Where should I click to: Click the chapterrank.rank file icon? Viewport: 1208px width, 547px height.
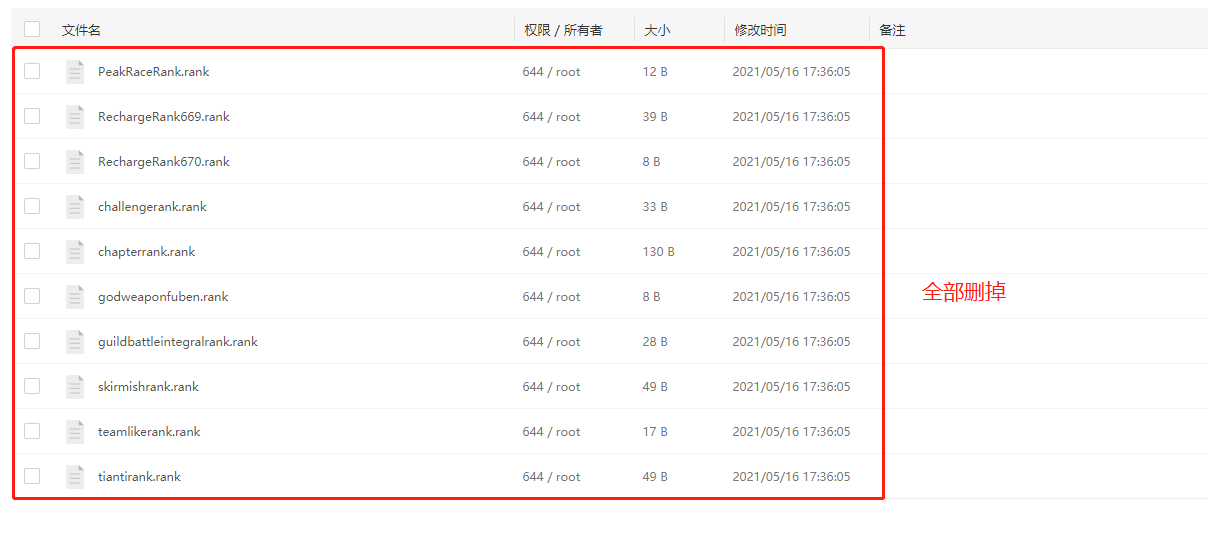point(75,252)
